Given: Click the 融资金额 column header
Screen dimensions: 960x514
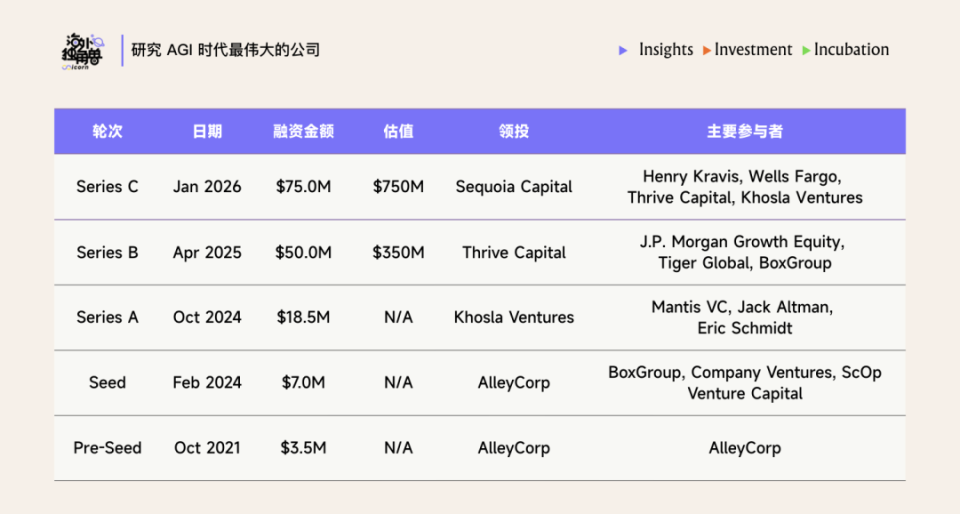Looking at the screenshot, I should tap(303, 131).
